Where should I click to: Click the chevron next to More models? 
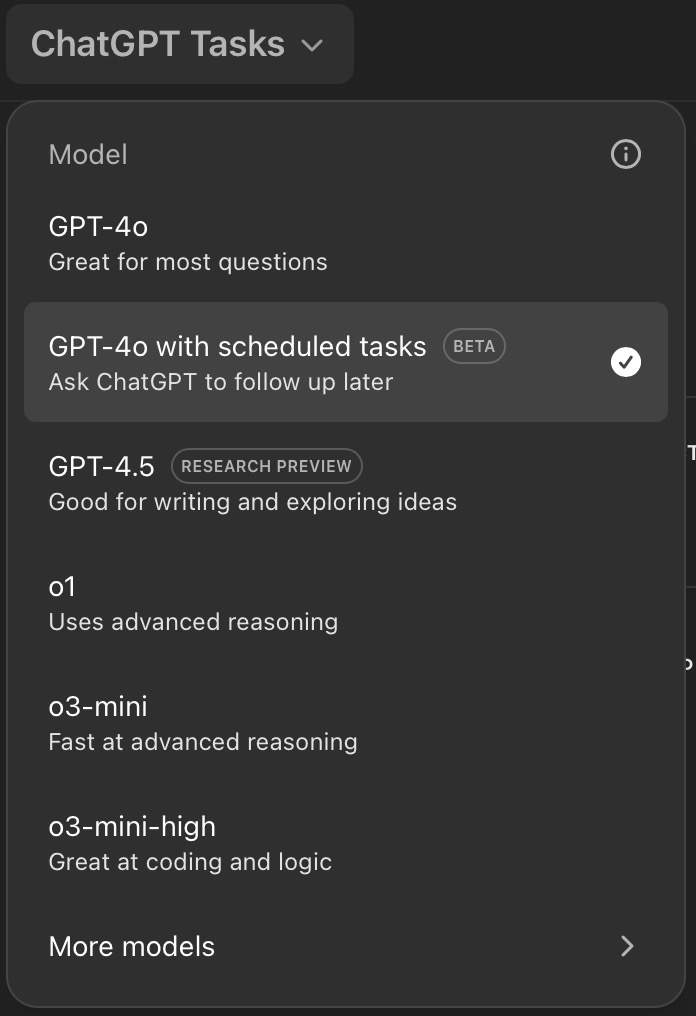(x=627, y=946)
